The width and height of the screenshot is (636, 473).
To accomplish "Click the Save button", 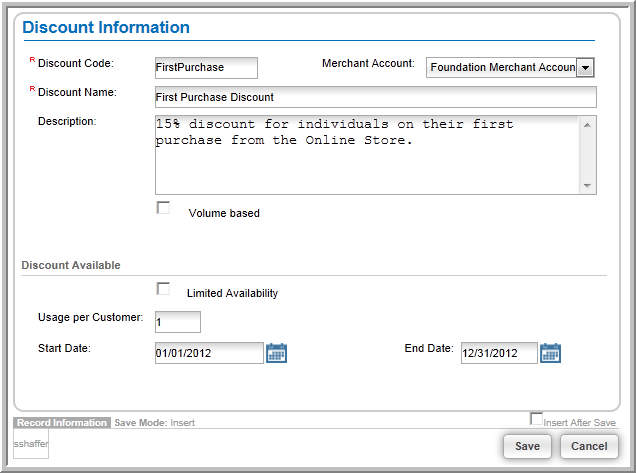I will point(527,446).
